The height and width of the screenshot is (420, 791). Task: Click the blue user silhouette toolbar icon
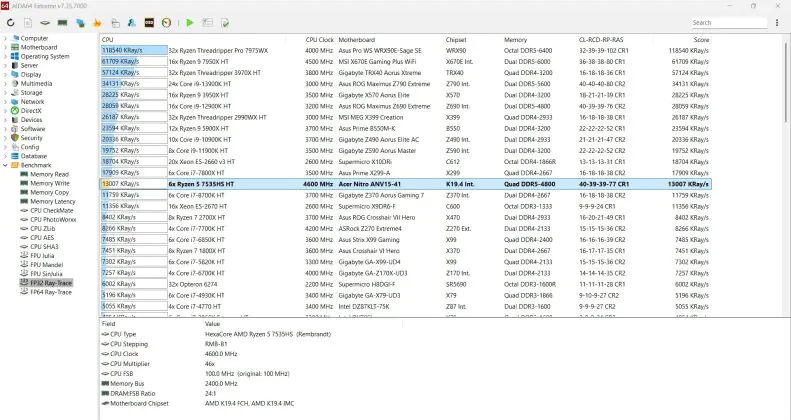click(x=132, y=23)
